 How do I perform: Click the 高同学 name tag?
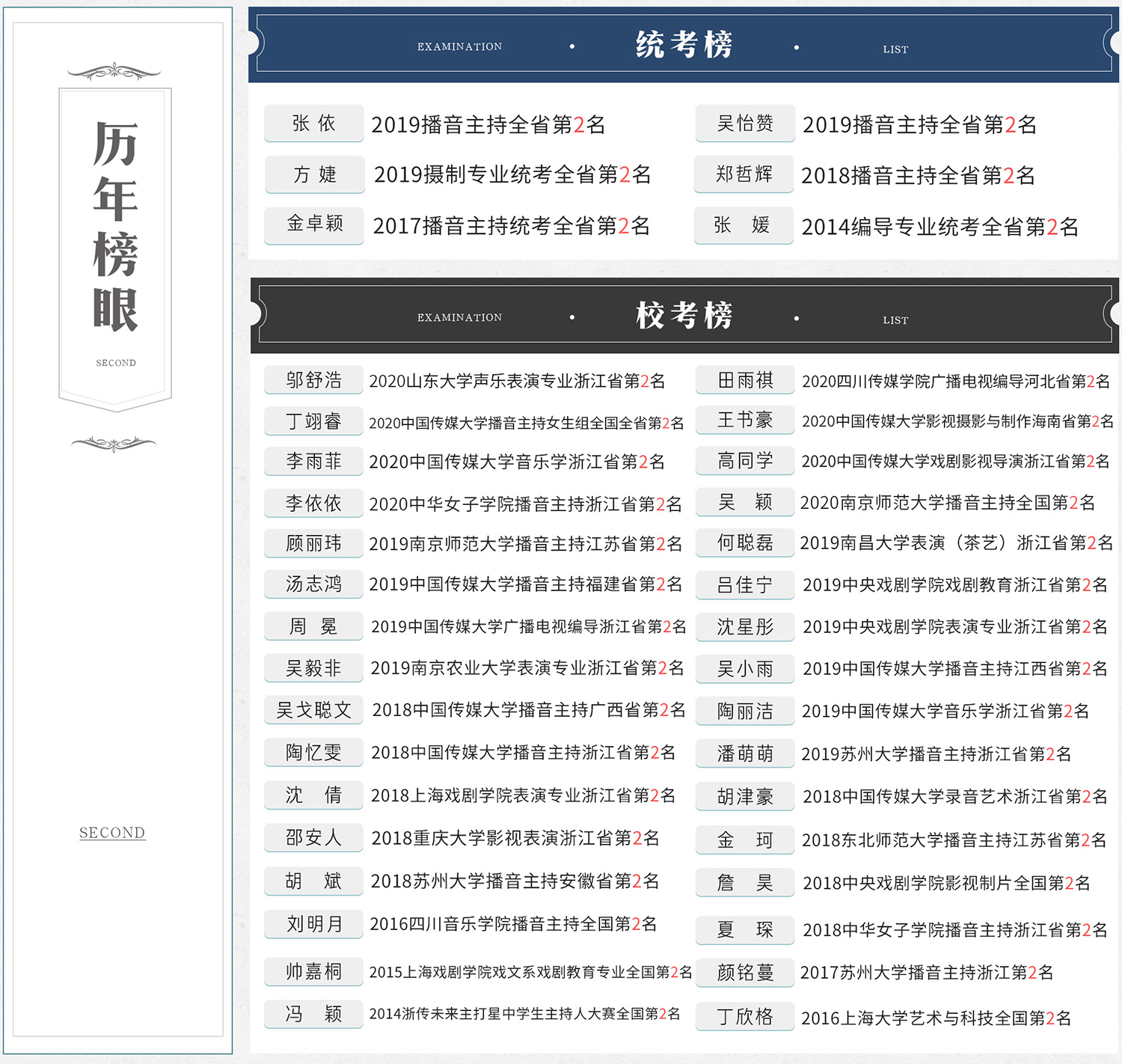tap(745, 461)
